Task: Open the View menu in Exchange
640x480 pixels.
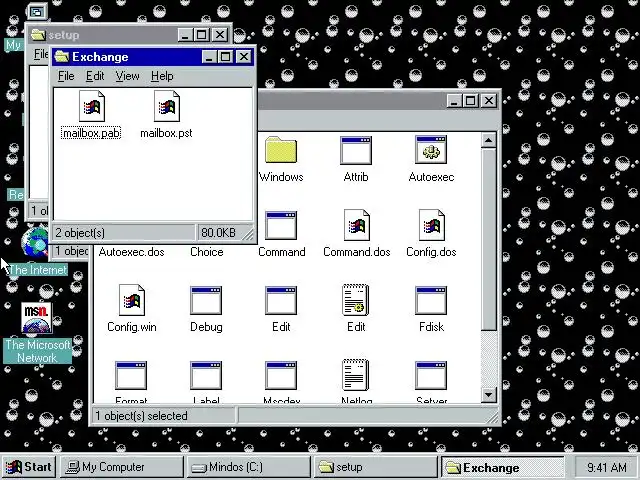Action: 127,76
